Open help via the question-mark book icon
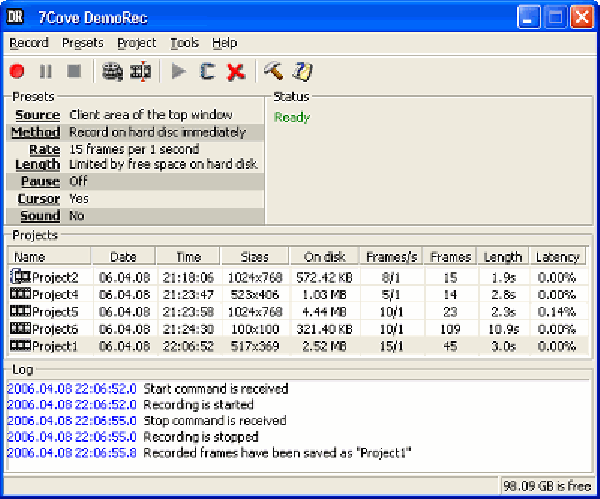The height and width of the screenshot is (499, 600). 302,71
